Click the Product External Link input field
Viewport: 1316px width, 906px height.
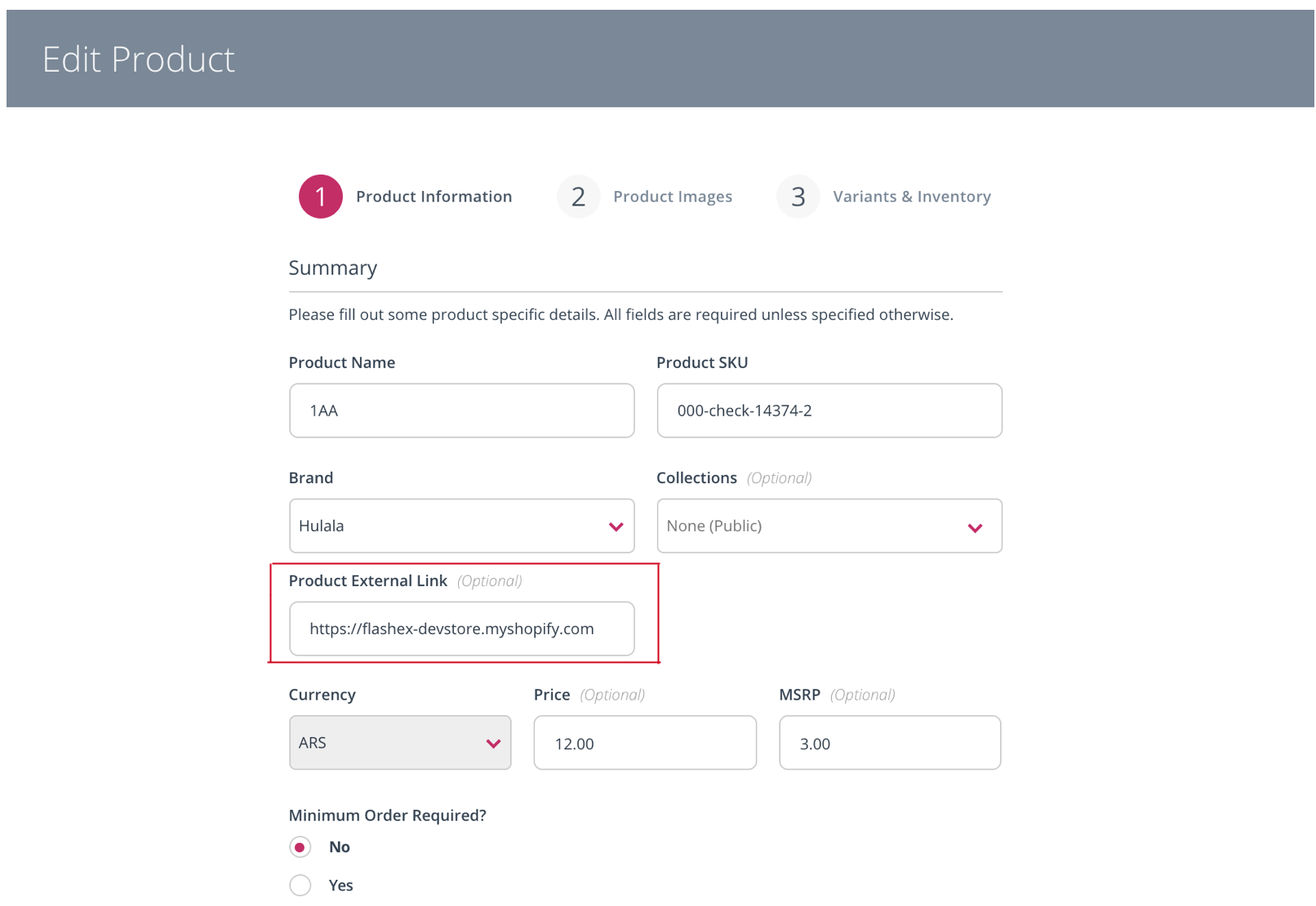tap(461, 628)
